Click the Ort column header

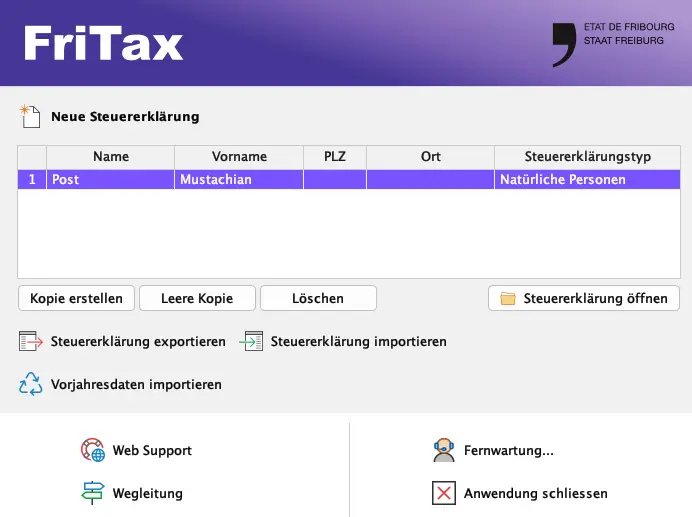[x=430, y=157]
